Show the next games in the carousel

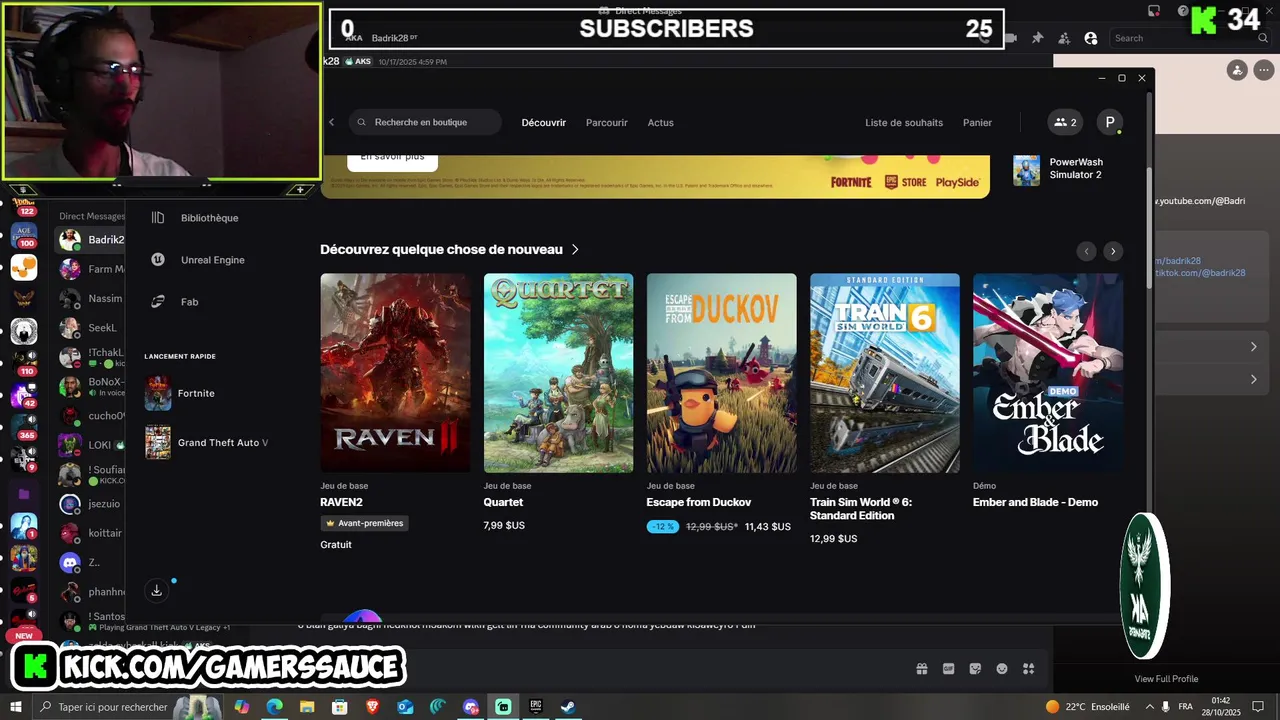click(1113, 251)
